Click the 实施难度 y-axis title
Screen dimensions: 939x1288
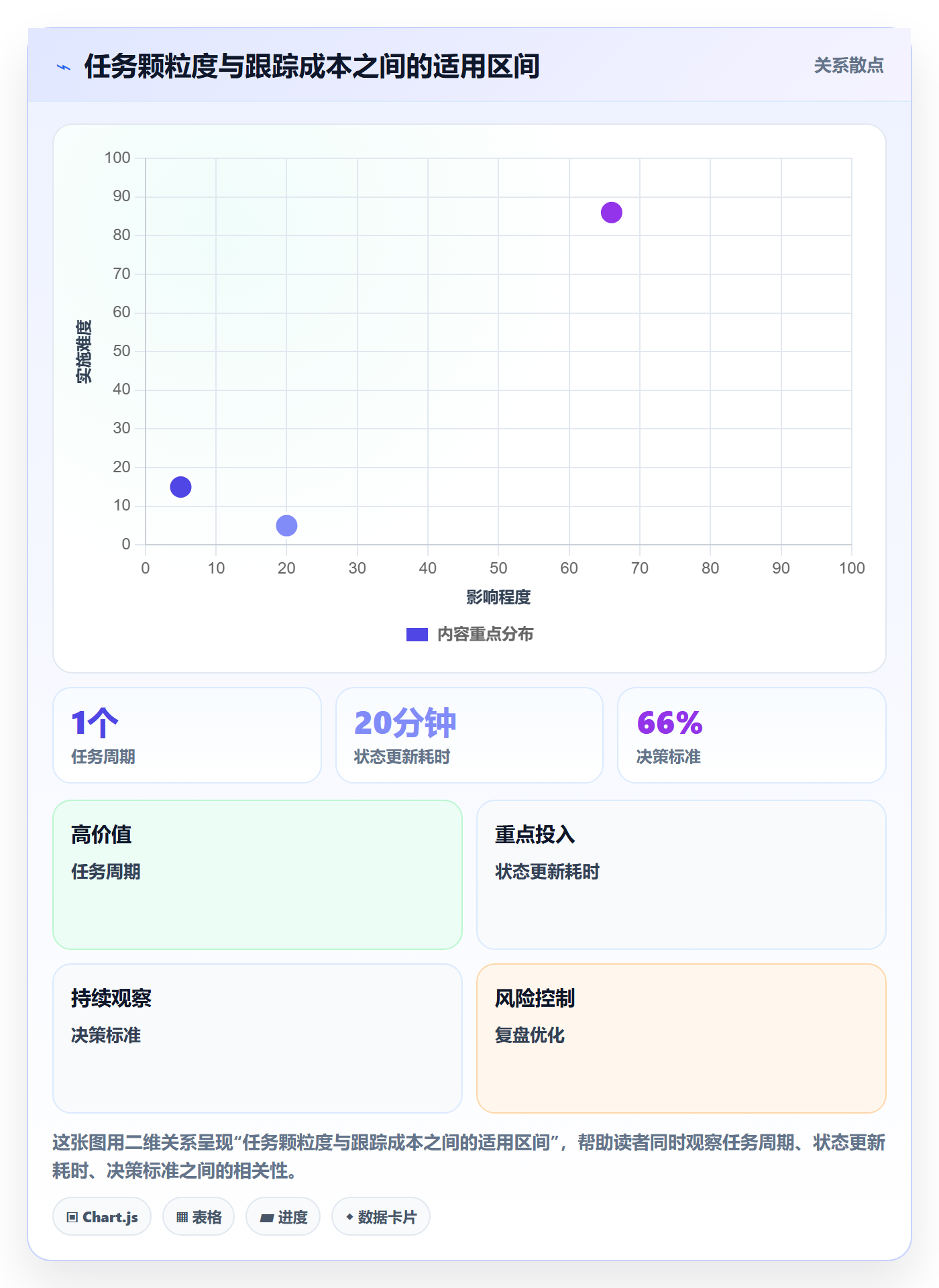coord(84,352)
